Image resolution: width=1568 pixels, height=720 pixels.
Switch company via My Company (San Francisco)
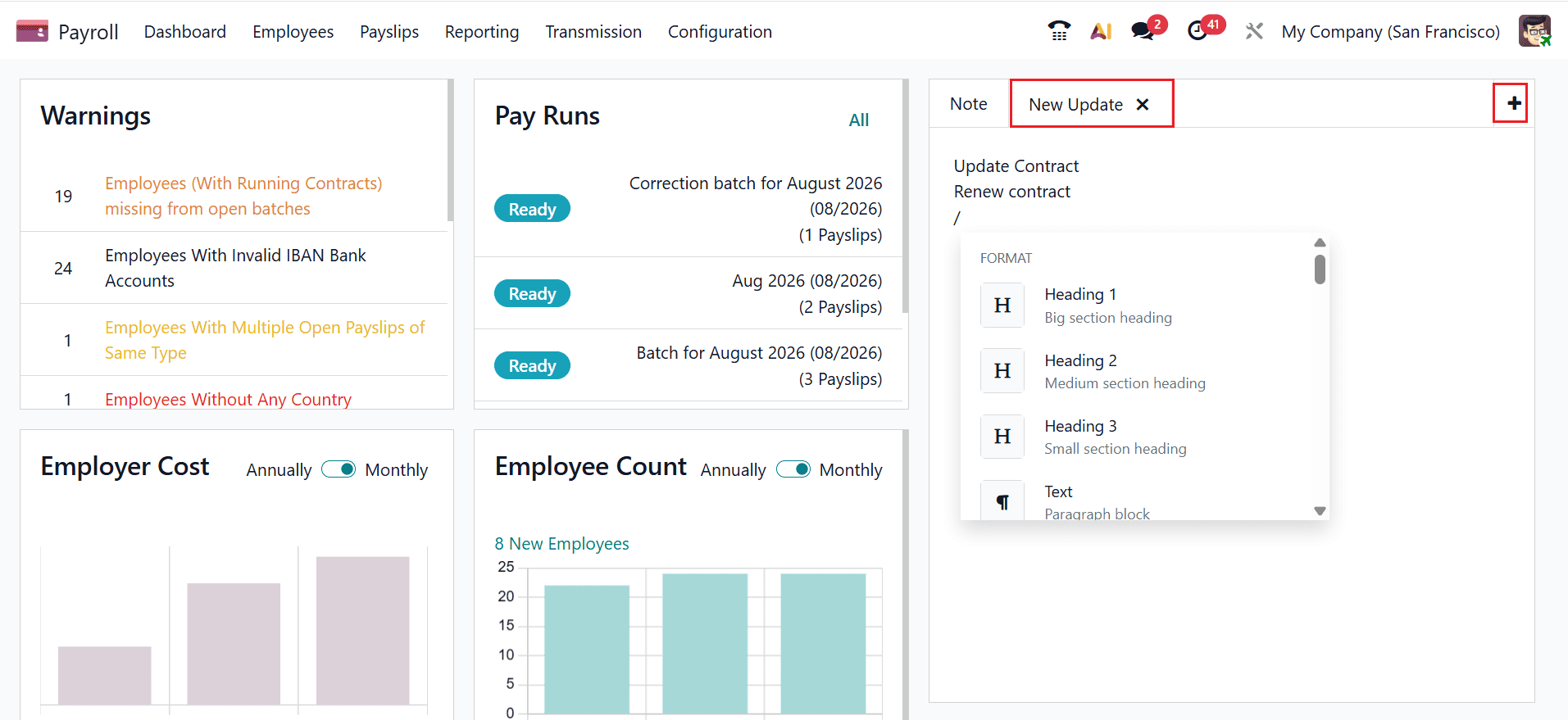tap(1390, 31)
